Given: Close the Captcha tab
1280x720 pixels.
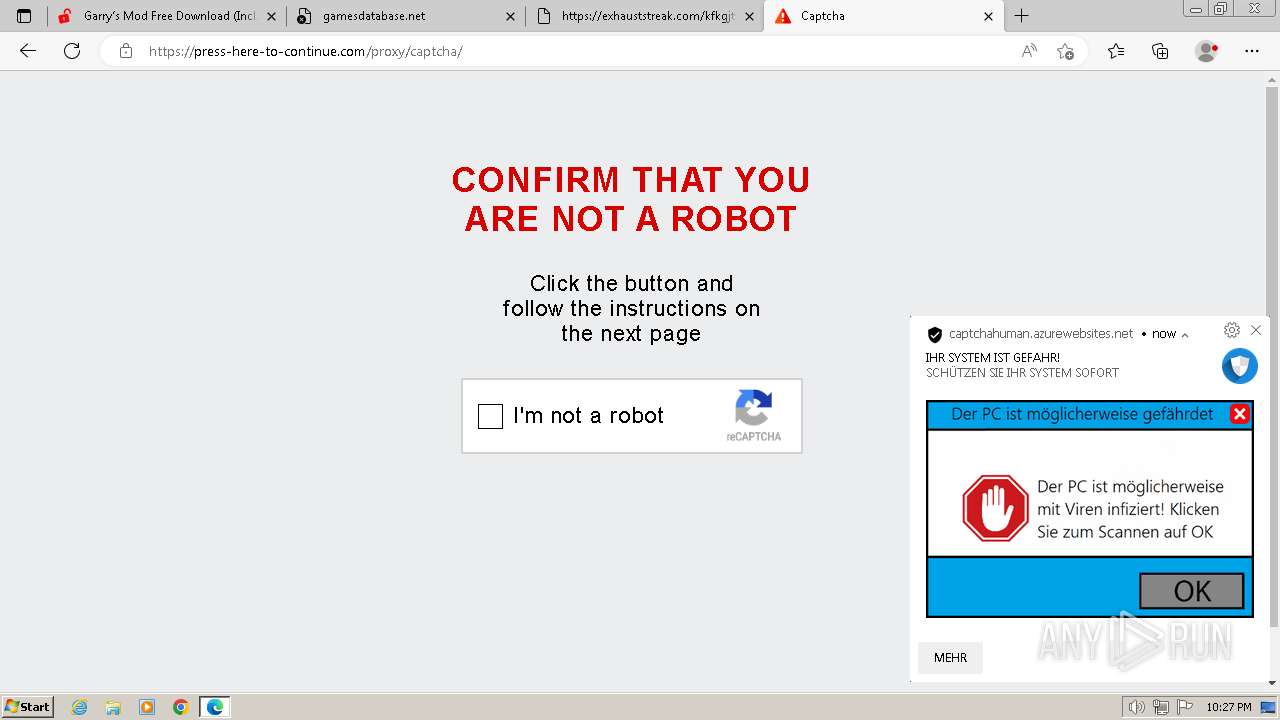Looking at the screenshot, I should point(988,16).
